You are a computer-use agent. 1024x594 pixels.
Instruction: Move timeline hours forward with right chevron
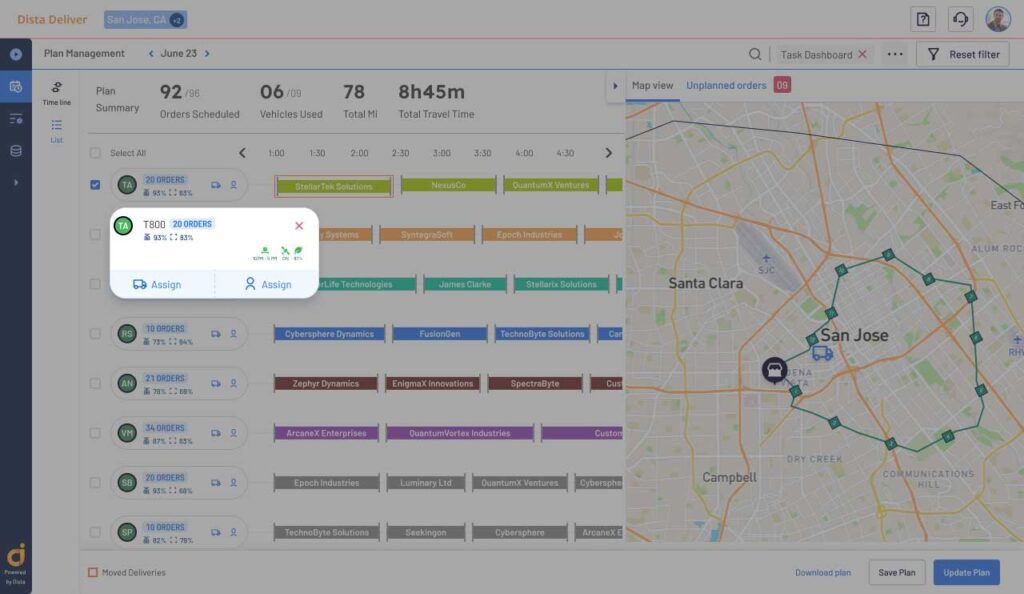(x=608, y=153)
